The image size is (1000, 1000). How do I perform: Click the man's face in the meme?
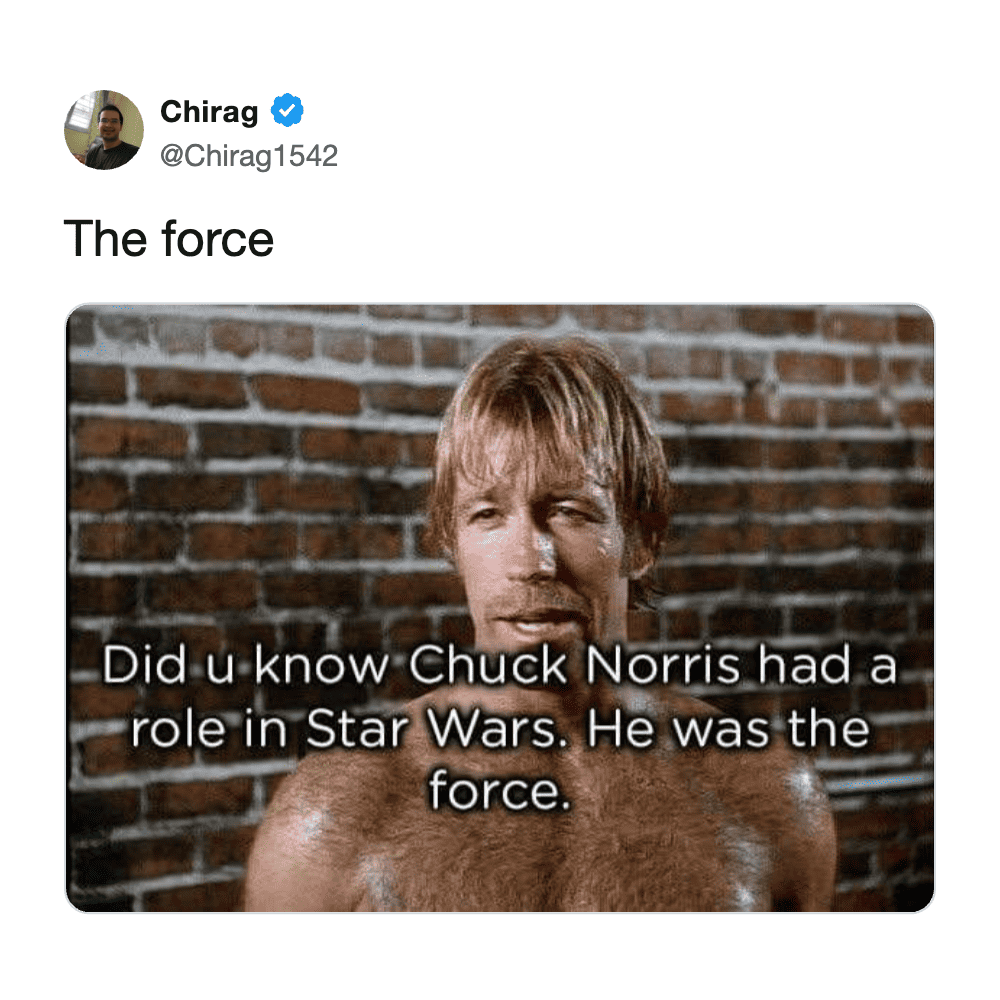coord(534,548)
